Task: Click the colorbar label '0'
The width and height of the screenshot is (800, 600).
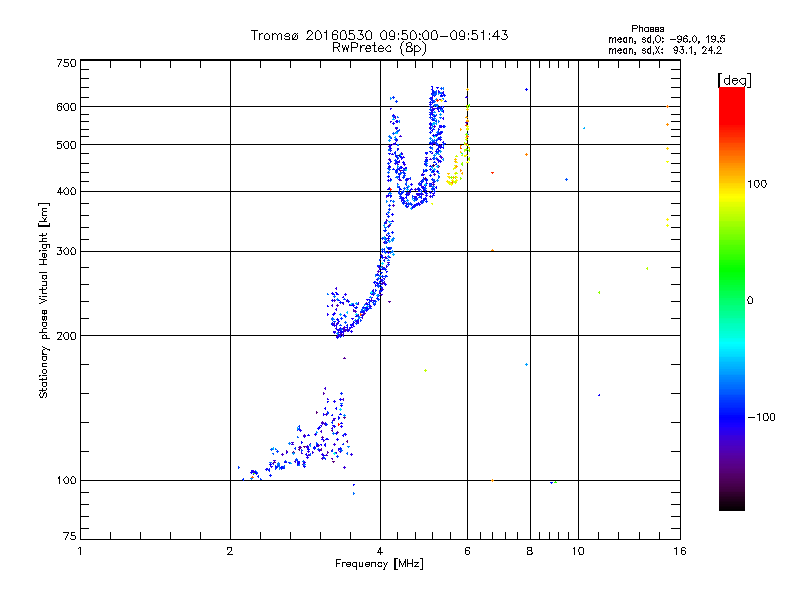Action: coord(750,301)
